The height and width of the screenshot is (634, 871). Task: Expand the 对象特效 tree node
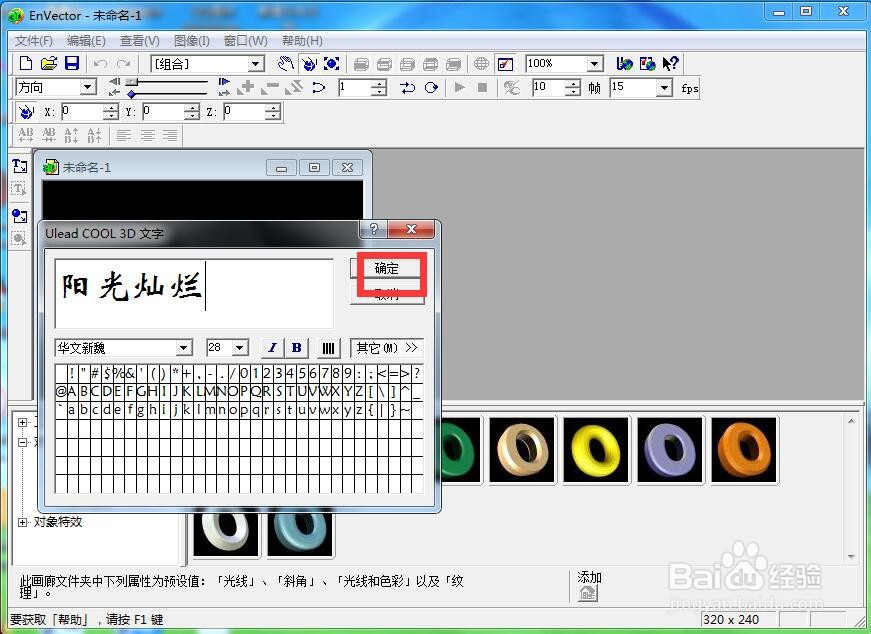(23, 522)
